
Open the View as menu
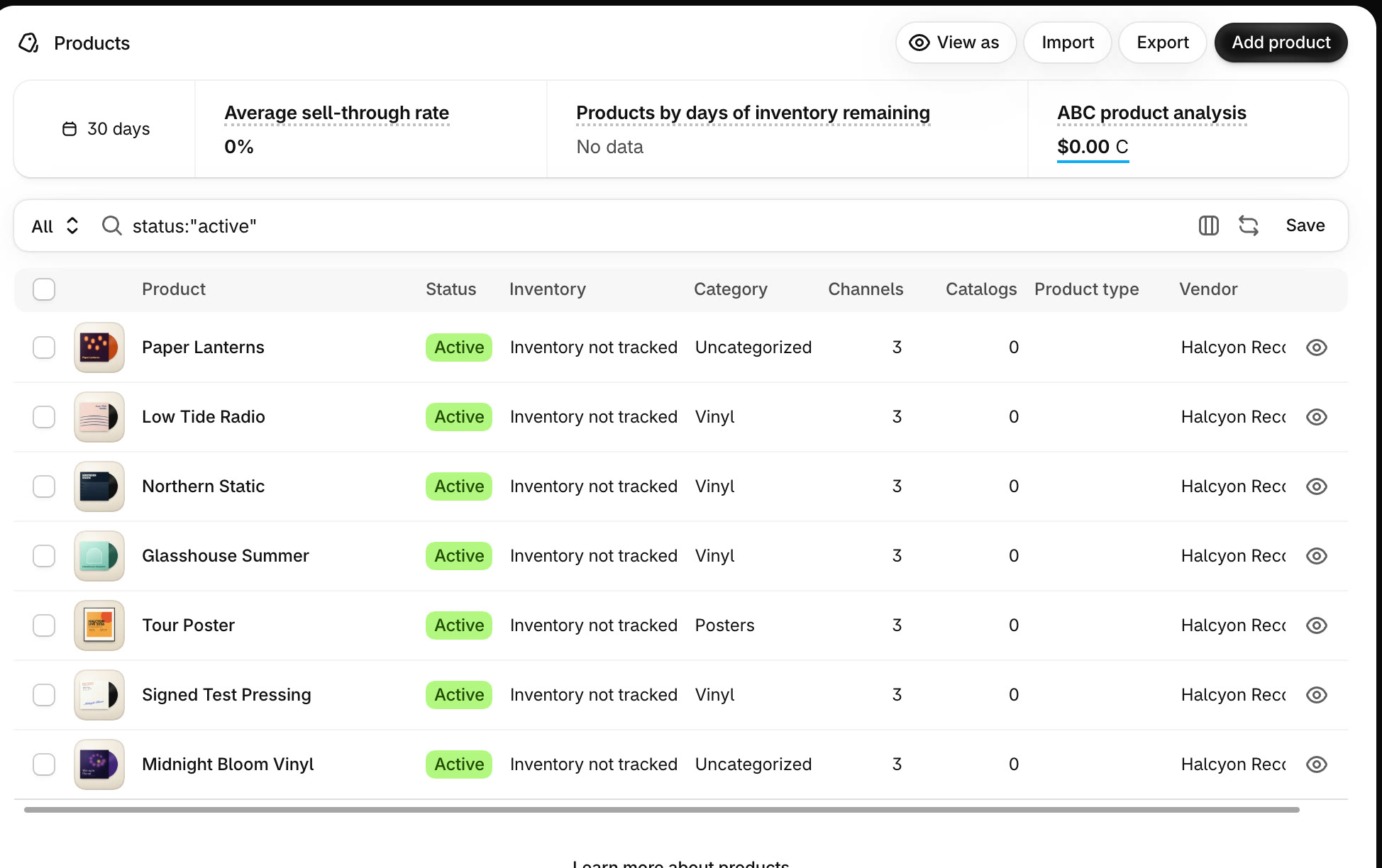pyautogui.click(x=956, y=43)
